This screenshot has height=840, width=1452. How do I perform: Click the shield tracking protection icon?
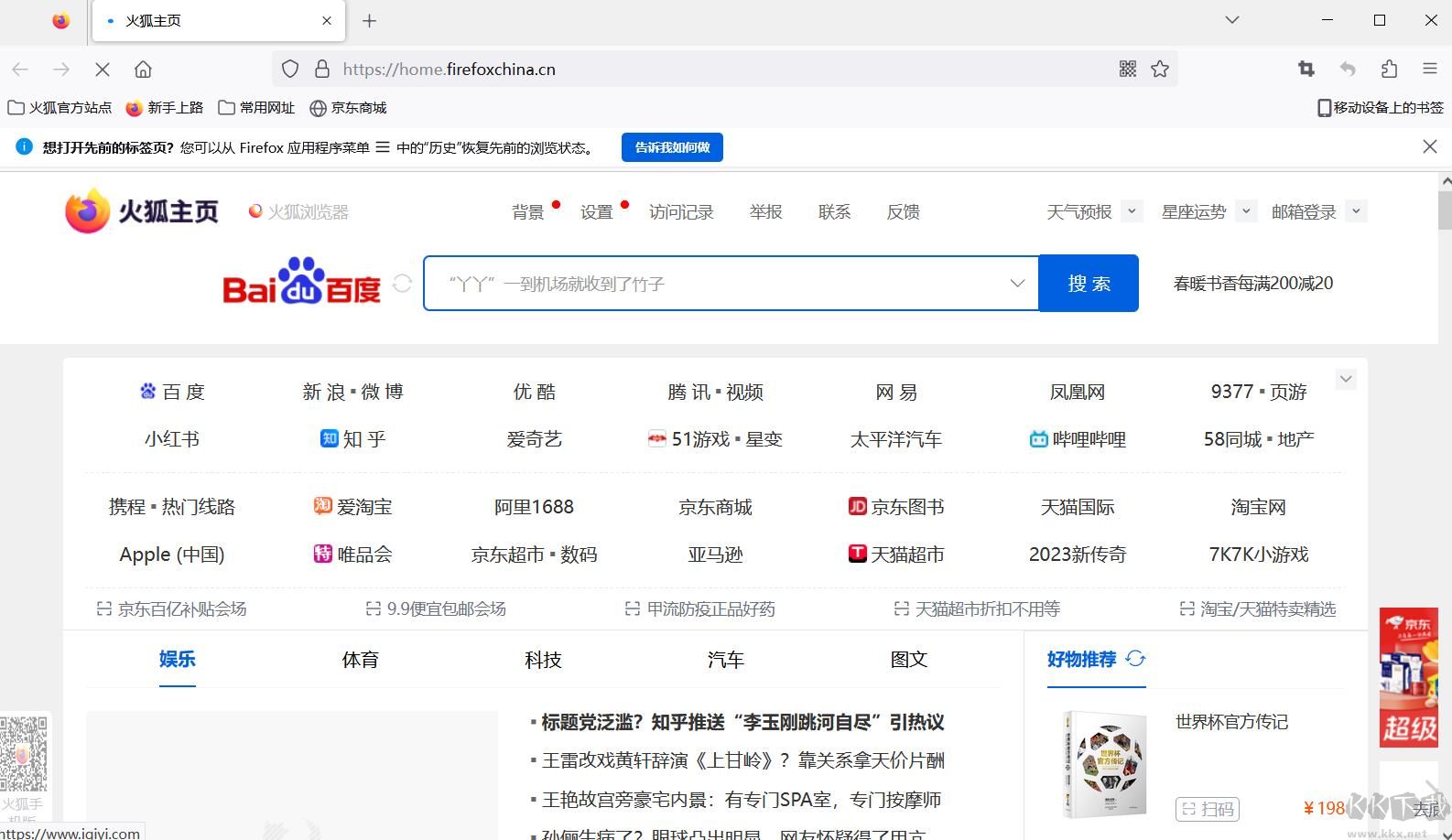pyautogui.click(x=290, y=70)
